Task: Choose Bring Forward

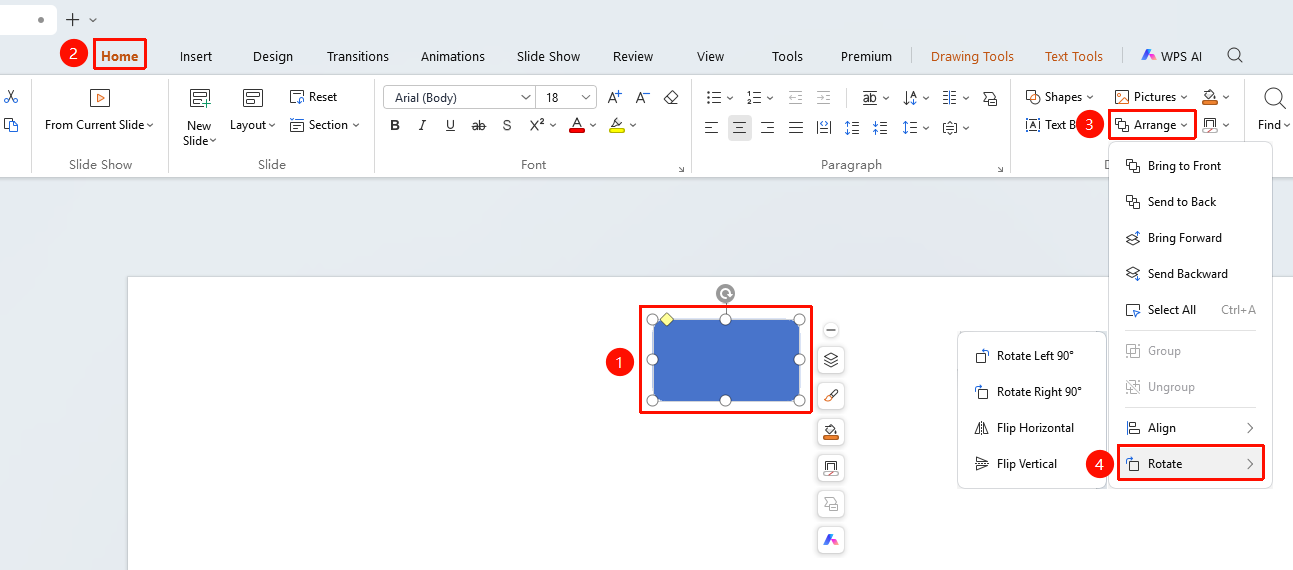Action: (x=1190, y=238)
